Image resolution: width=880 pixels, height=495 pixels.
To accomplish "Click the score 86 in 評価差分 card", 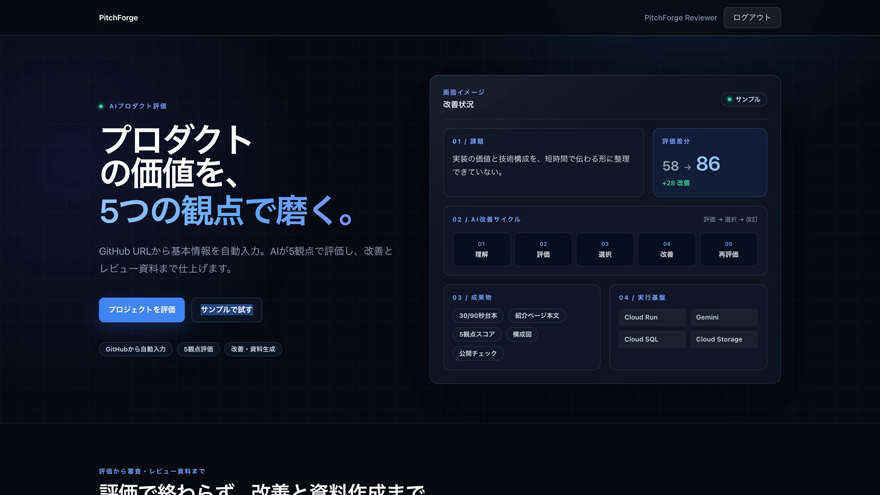I will click(x=708, y=164).
